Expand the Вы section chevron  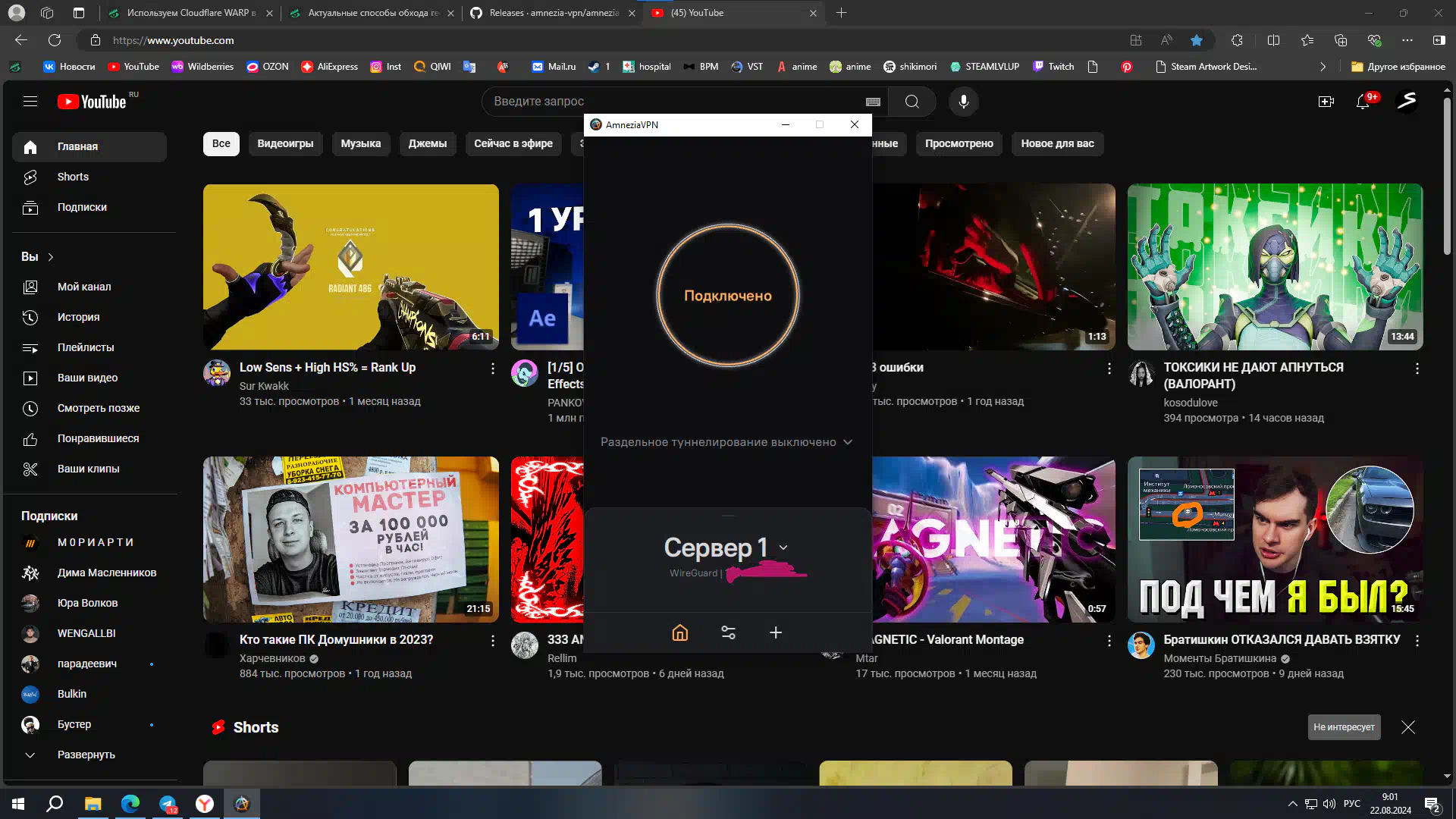tap(51, 257)
